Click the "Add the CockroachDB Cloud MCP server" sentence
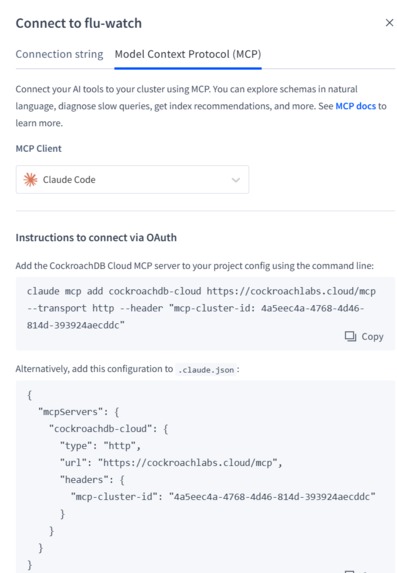Screen dimensions: 397x573 (x=194, y=266)
